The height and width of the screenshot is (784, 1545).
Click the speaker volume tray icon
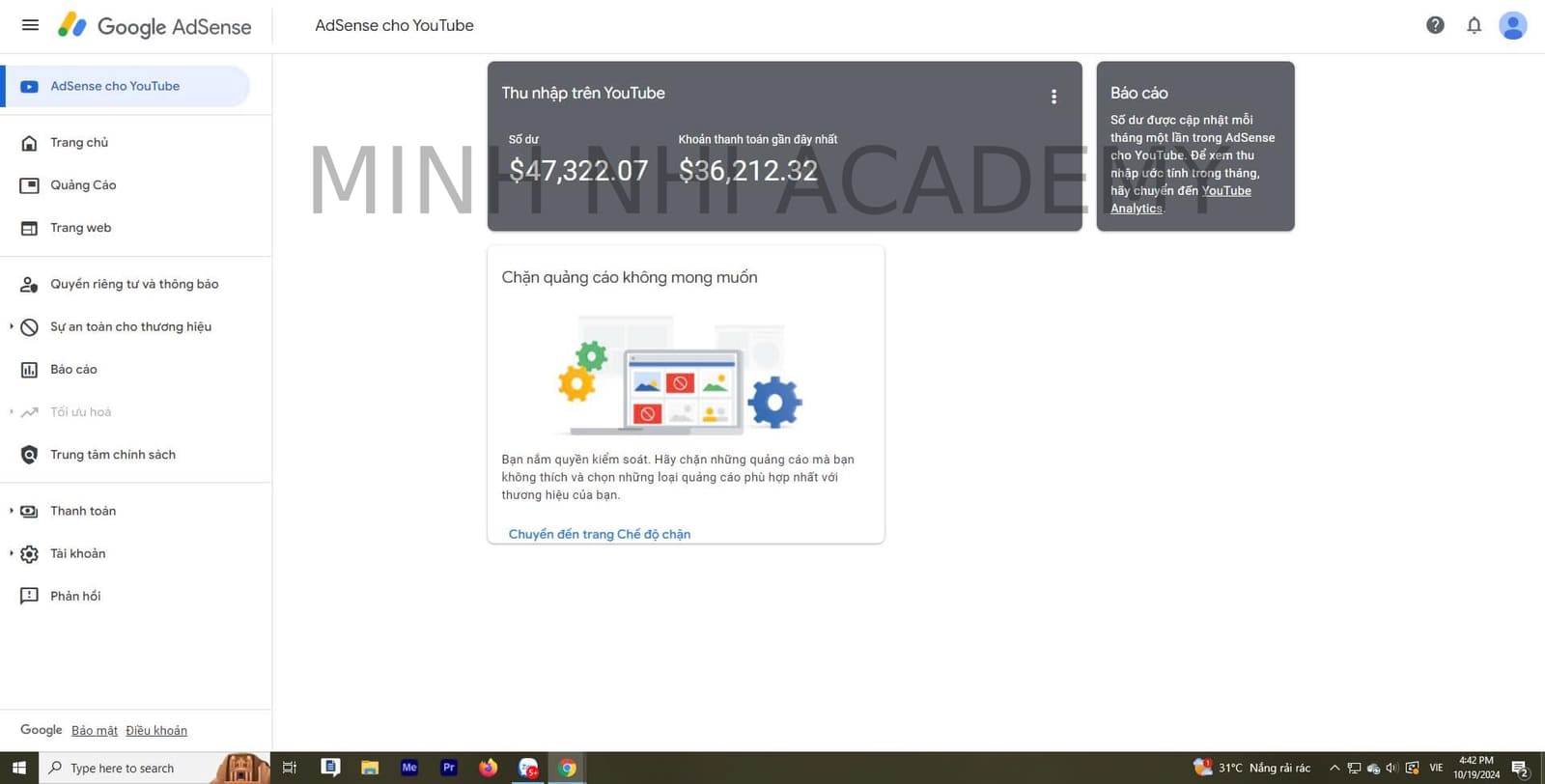(x=1391, y=768)
